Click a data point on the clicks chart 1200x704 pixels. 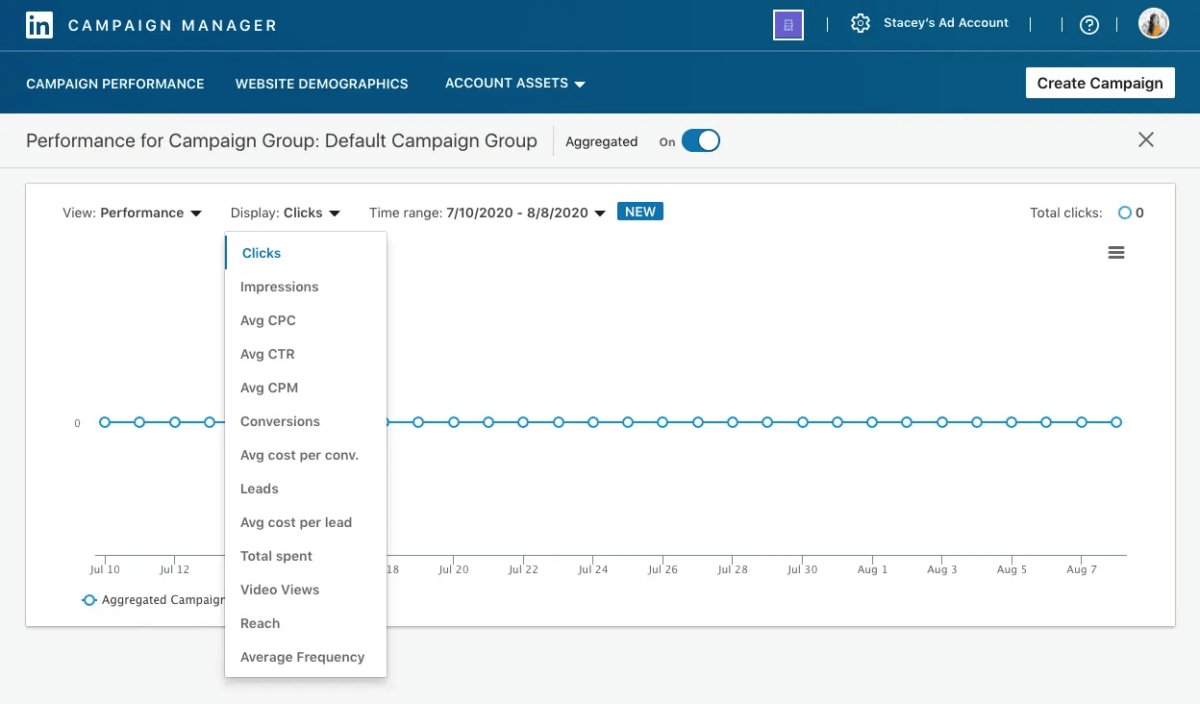[557, 422]
